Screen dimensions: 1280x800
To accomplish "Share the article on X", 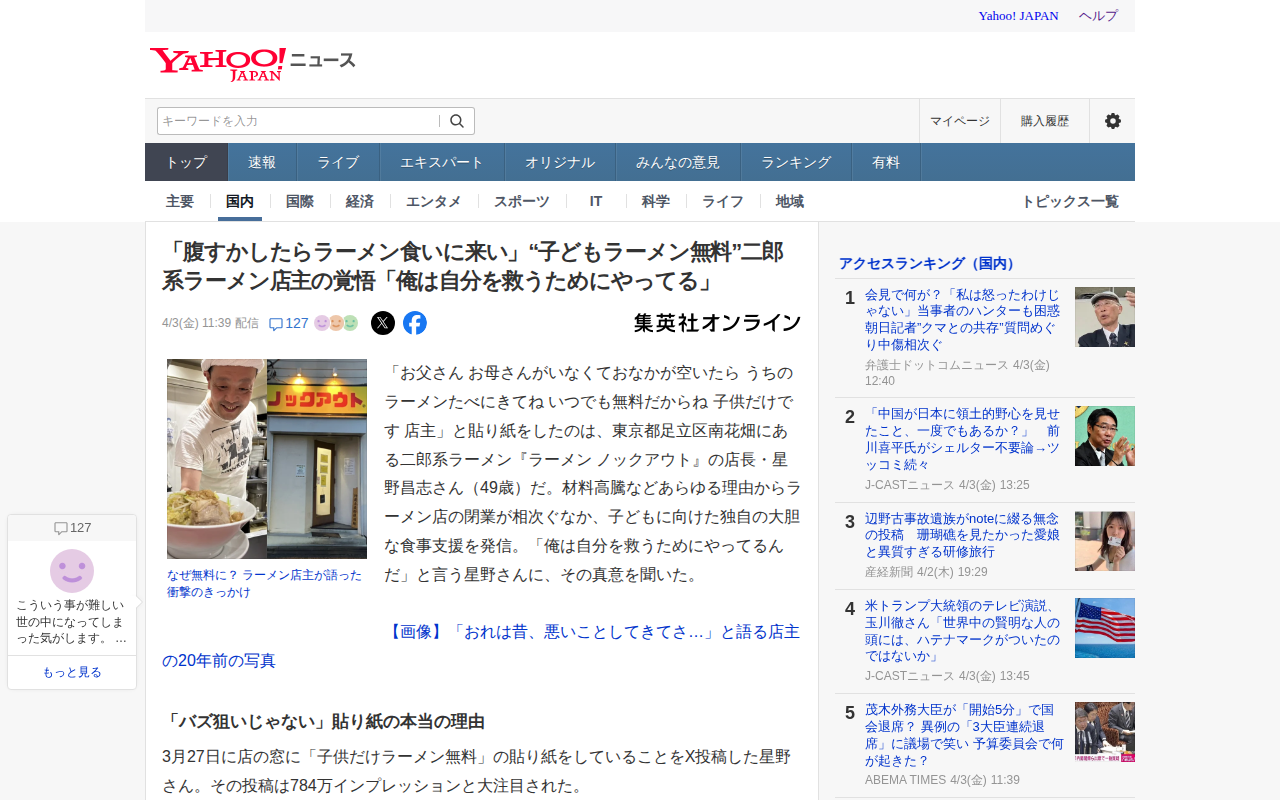I will coord(383,323).
